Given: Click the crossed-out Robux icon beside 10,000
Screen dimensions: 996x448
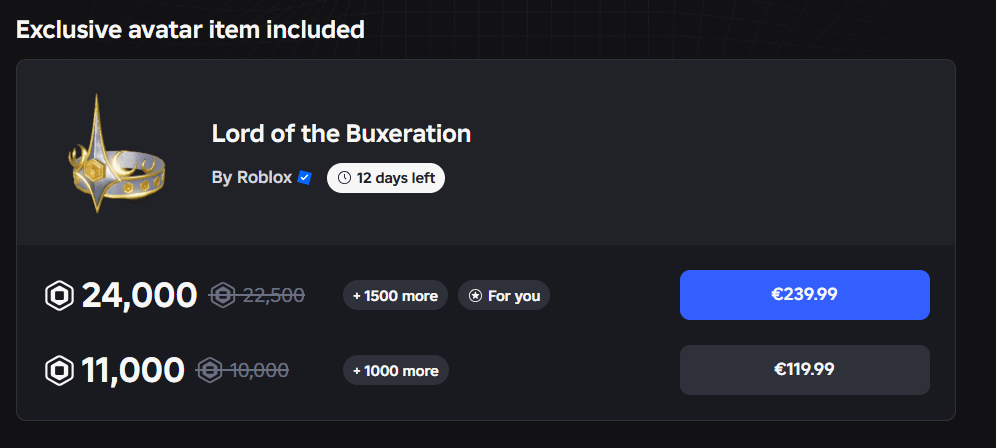Looking at the screenshot, I should point(210,370).
